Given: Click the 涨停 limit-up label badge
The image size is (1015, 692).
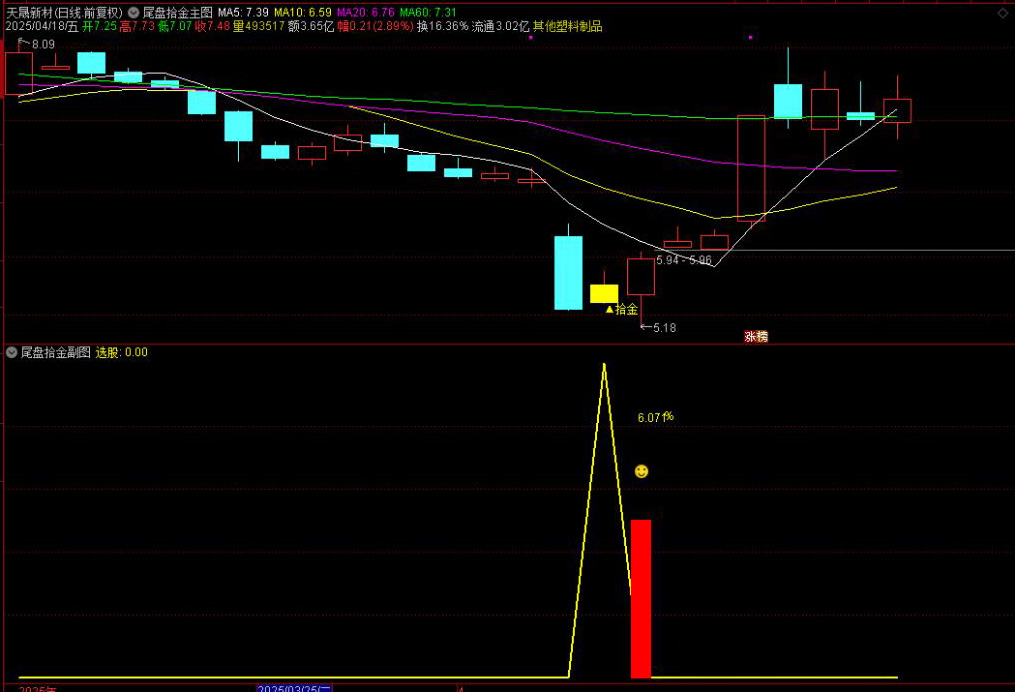Looking at the screenshot, I should (x=755, y=337).
